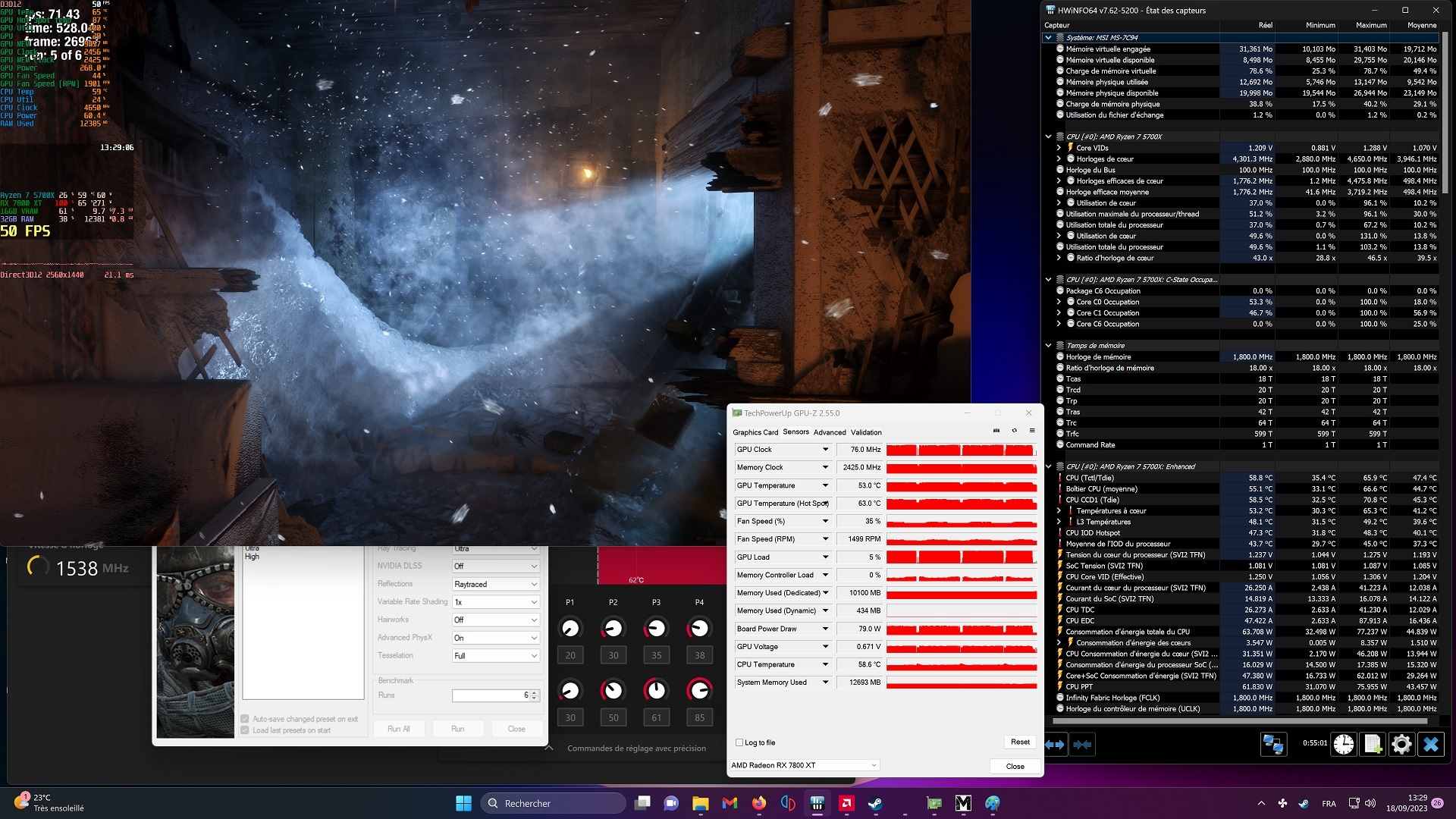
Task: Click the GPU-Z refresh icon
Action: point(1014,431)
